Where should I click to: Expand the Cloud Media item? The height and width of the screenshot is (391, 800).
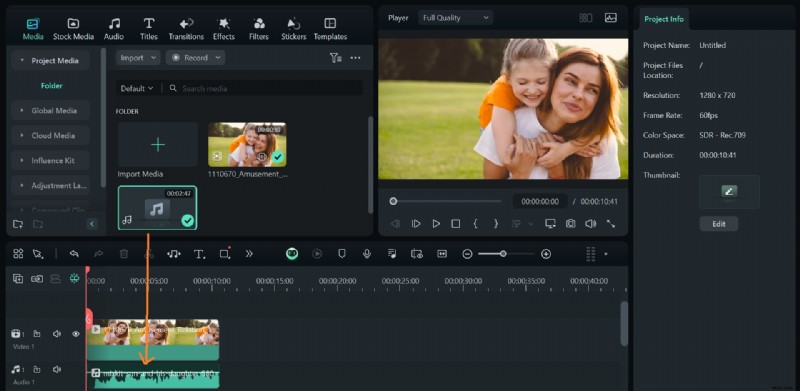click(x=22, y=135)
